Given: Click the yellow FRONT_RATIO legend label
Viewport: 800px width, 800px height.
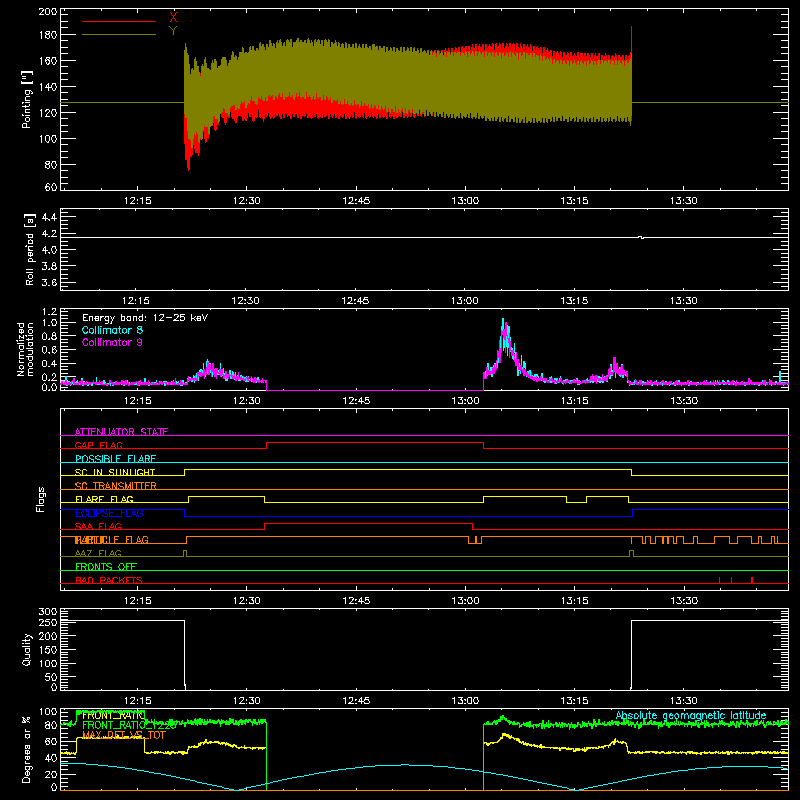Looking at the screenshot, I should (111, 715).
